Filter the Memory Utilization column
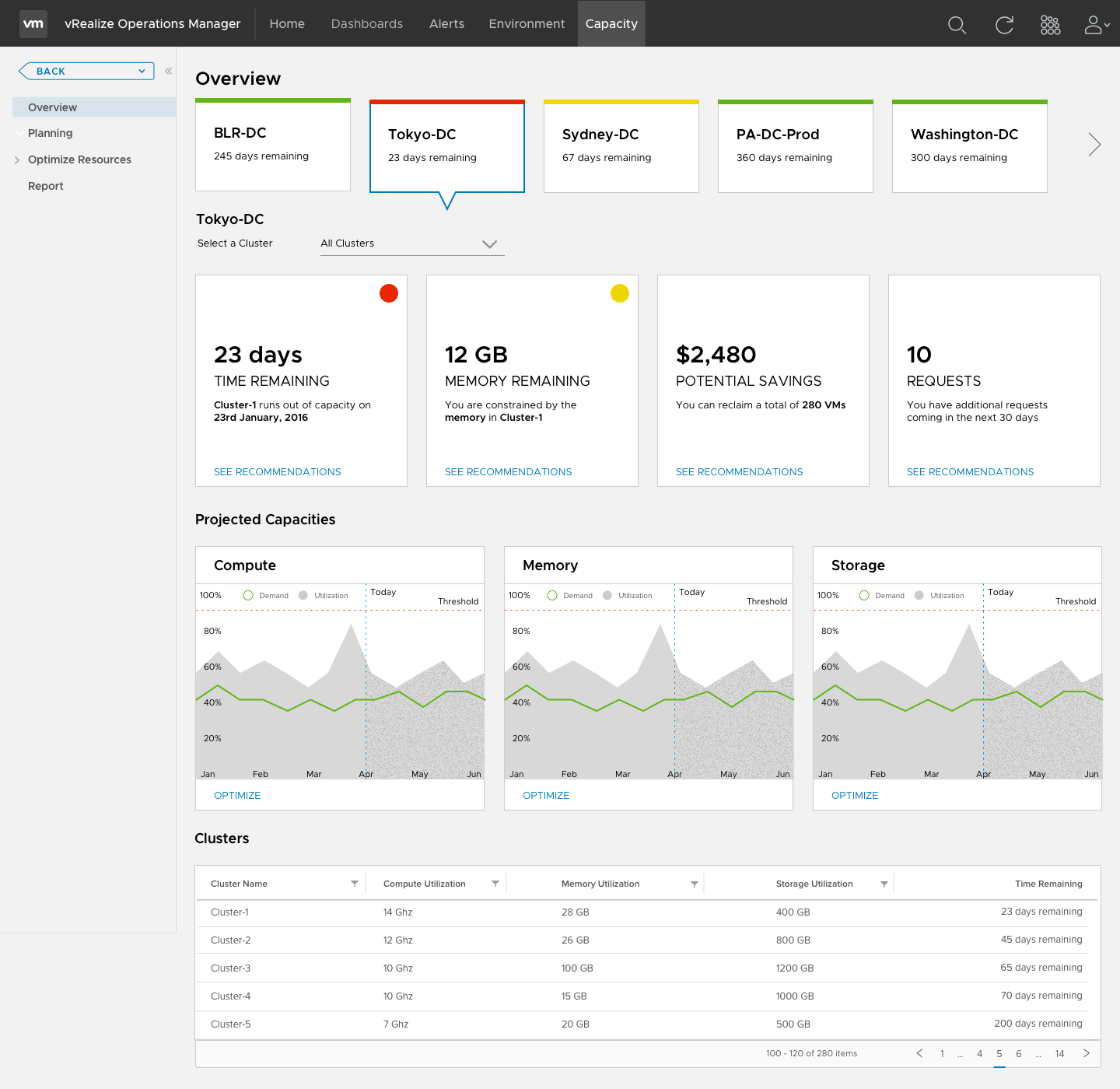This screenshot has height=1089, width=1120. (x=695, y=884)
